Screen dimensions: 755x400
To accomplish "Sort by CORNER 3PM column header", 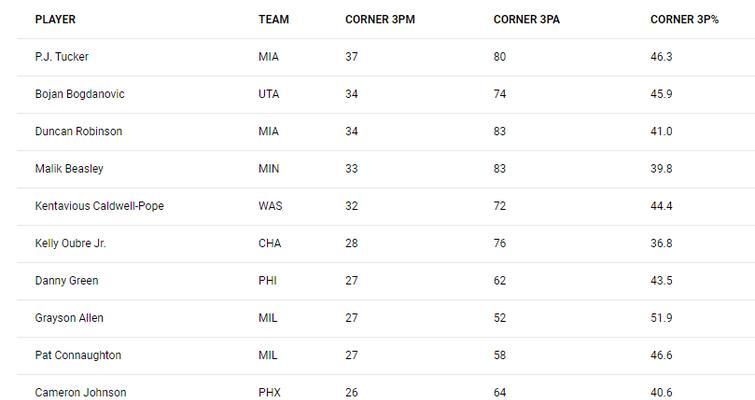I will [x=380, y=19].
